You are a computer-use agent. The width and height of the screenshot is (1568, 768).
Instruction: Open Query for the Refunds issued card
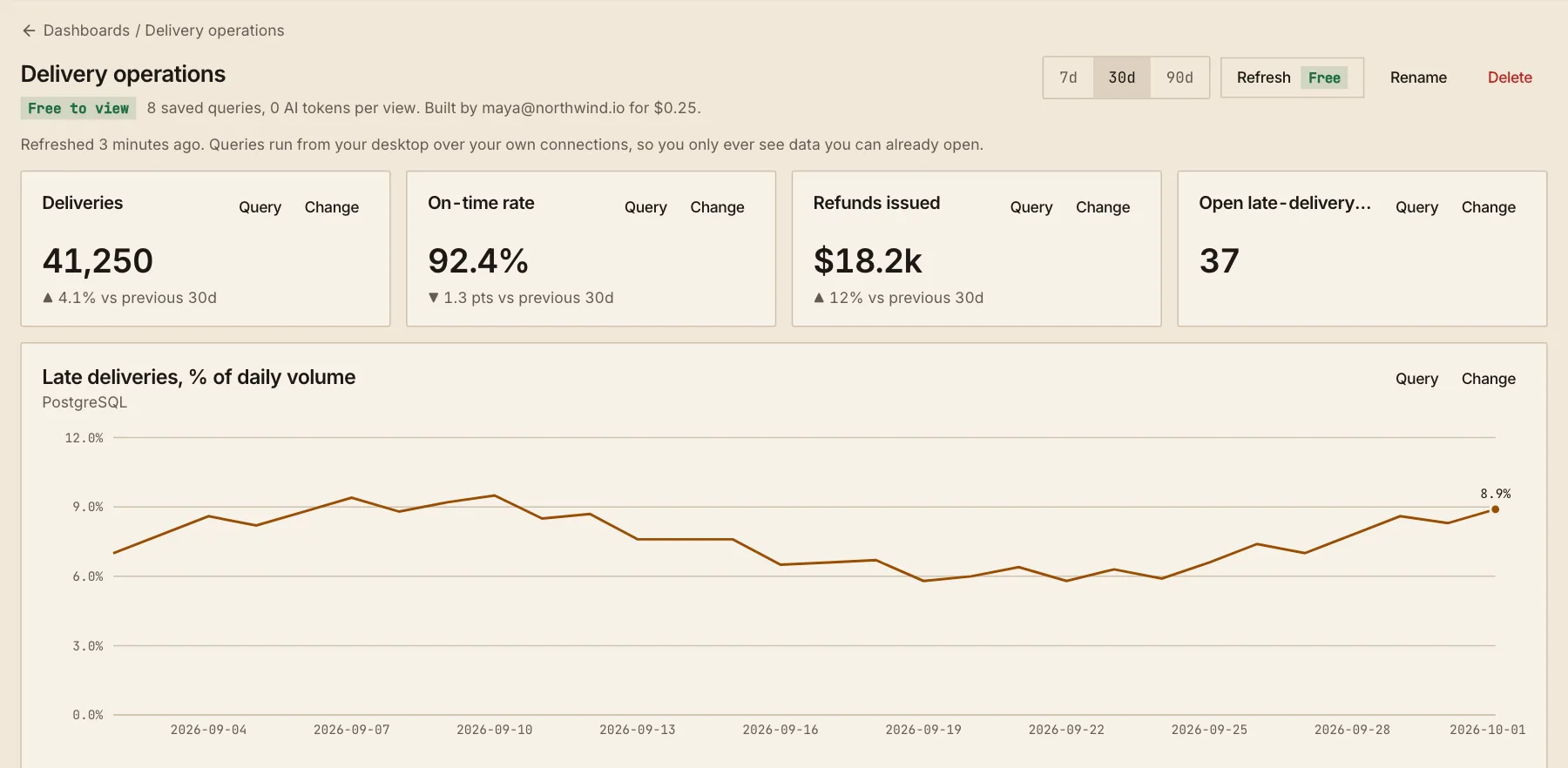[1031, 207]
